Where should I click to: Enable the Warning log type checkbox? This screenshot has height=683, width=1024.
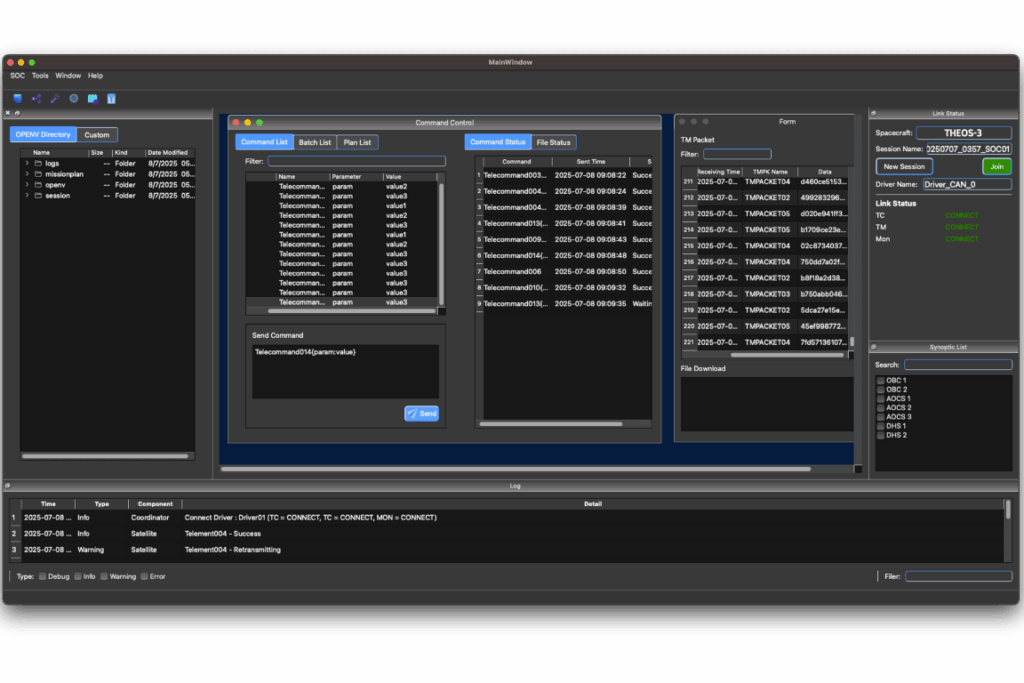pos(104,576)
